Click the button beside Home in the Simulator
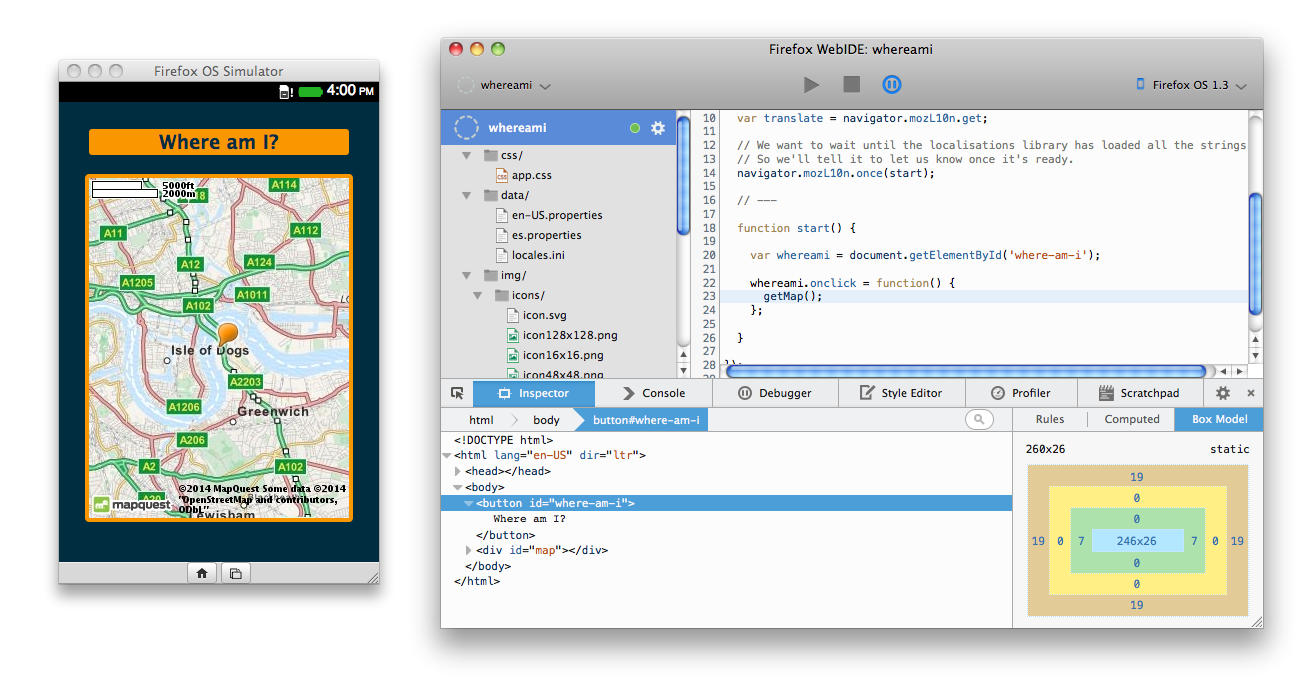This screenshot has width=1310, height=688. coord(235,573)
